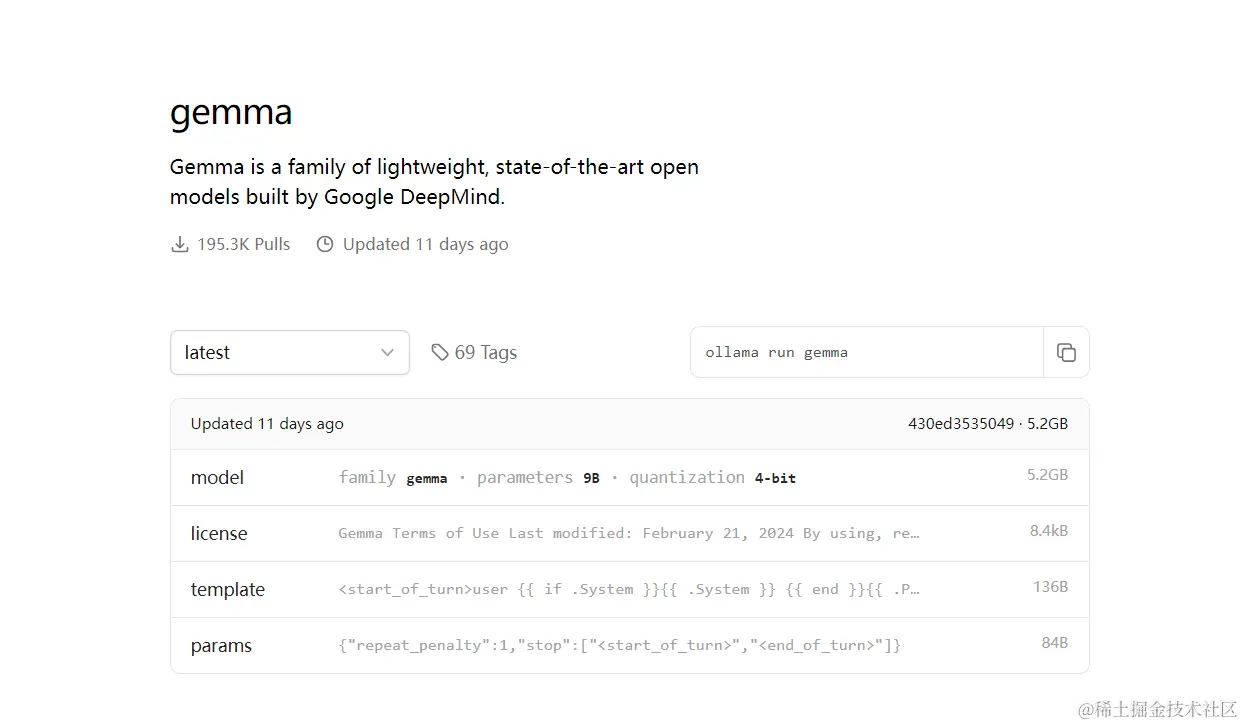
Task: Open the license file row
Action: click(x=219, y=534)
